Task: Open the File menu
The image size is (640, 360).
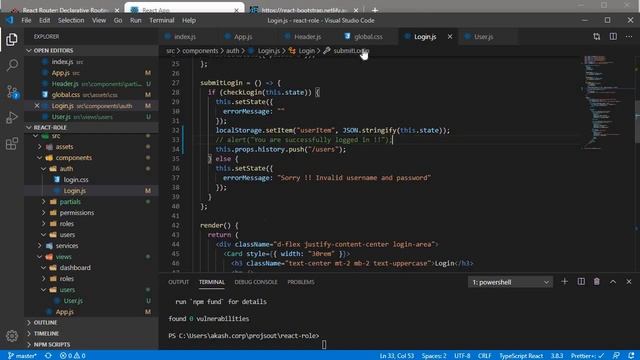Action: [26, 20]
